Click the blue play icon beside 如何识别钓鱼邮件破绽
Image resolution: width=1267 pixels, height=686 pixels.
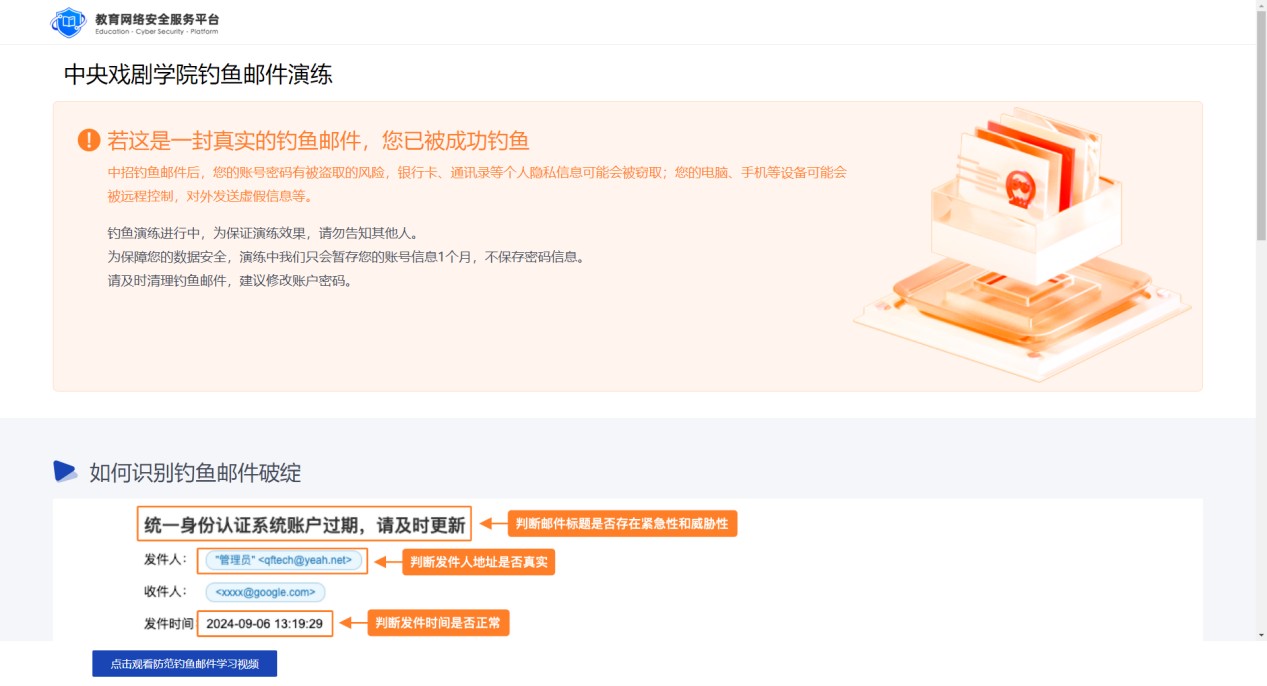(x=66, y=471)
